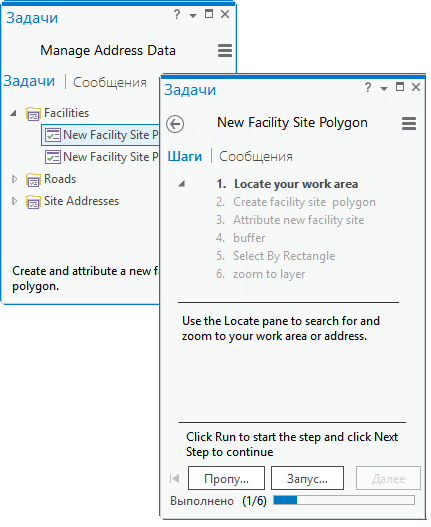Click the Выполнено progress bar
431x527 pixels.
344,500
